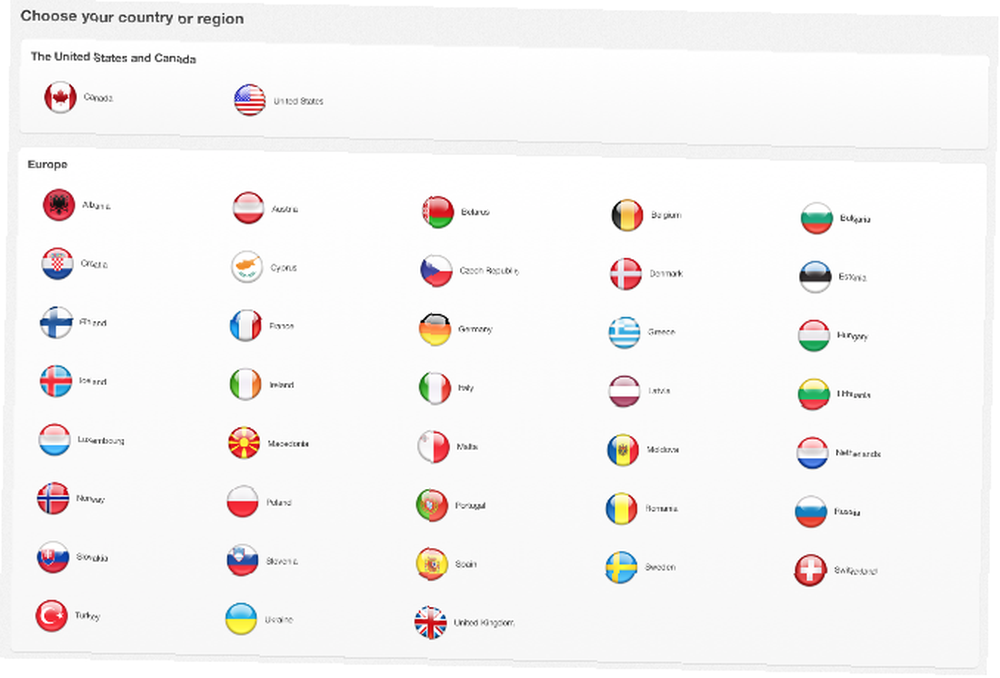Select the United Kingdom flag icon
The height and width of the screenshot is (678, 1000).
click(x=431, y=622)
